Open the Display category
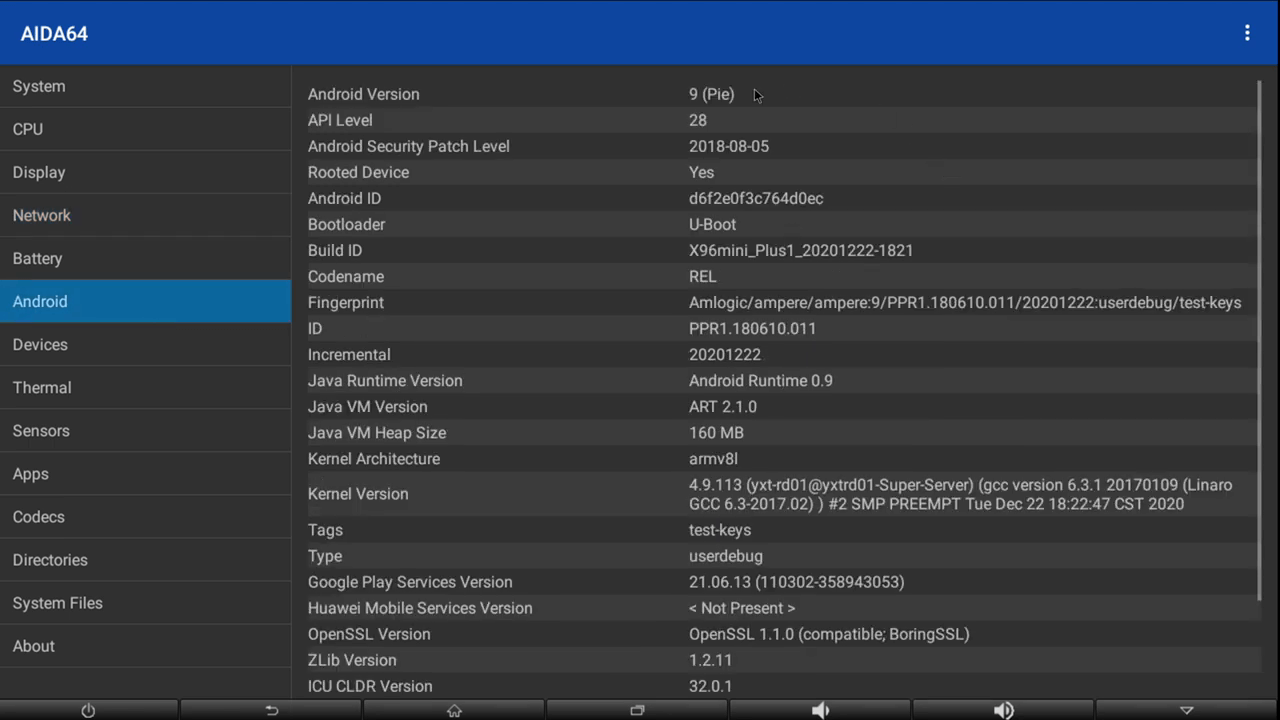1280x720 pixels. click(x=146, y=172)
